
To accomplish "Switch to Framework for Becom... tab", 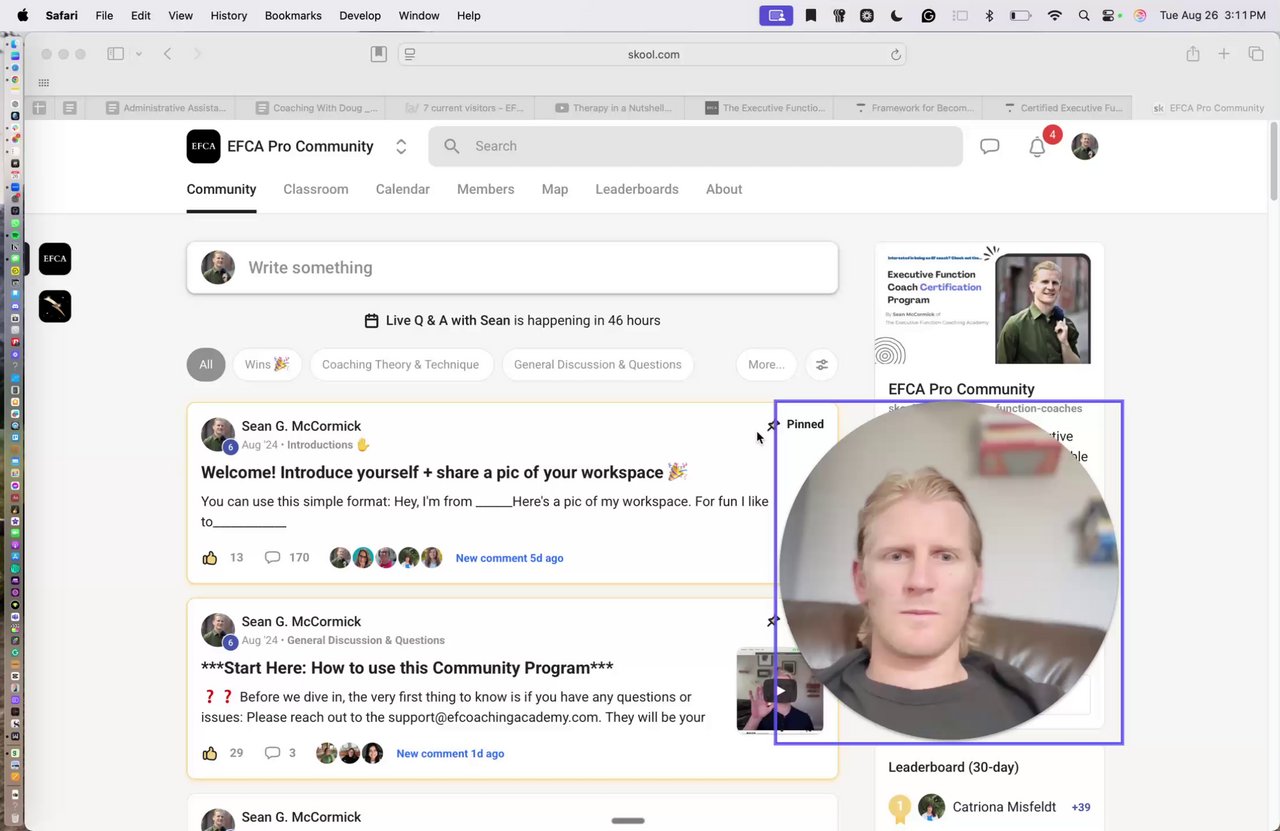I will pos(915,108).
